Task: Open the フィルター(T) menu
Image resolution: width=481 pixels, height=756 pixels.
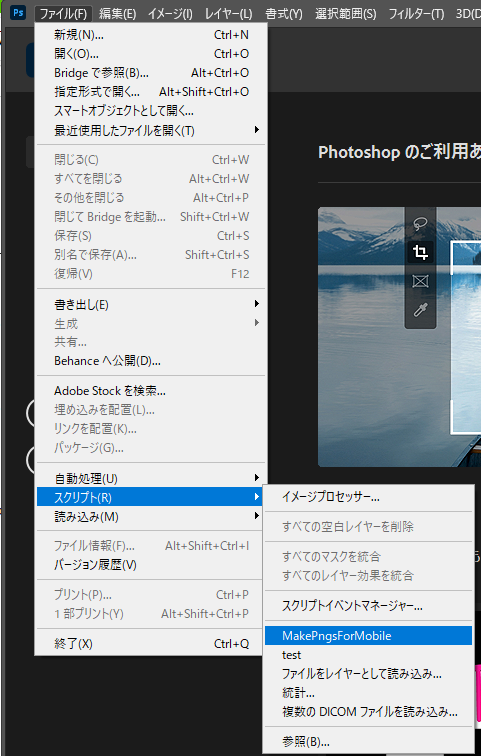Action: (x=416, y=13)
